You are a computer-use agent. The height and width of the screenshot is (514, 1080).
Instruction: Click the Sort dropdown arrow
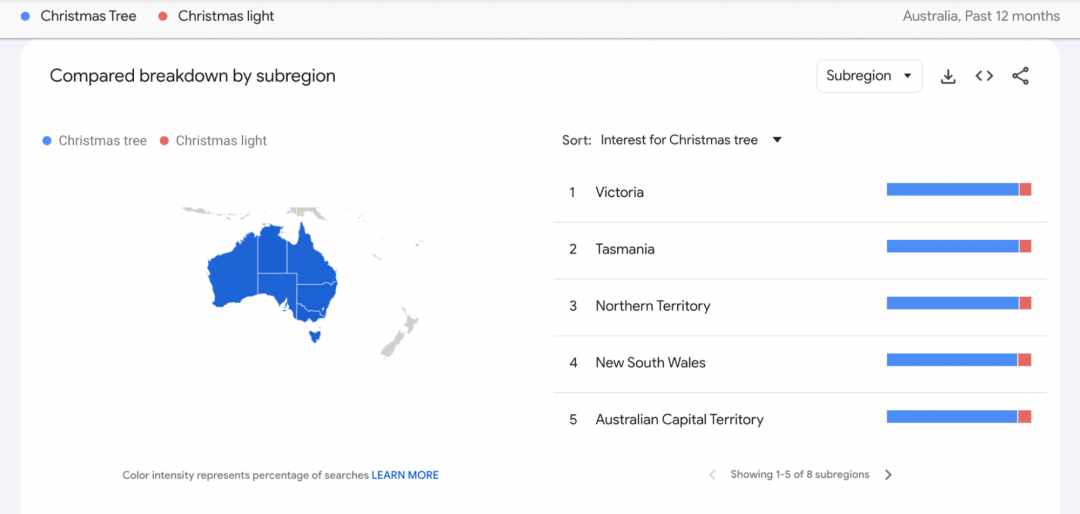[x=777, y=140]
